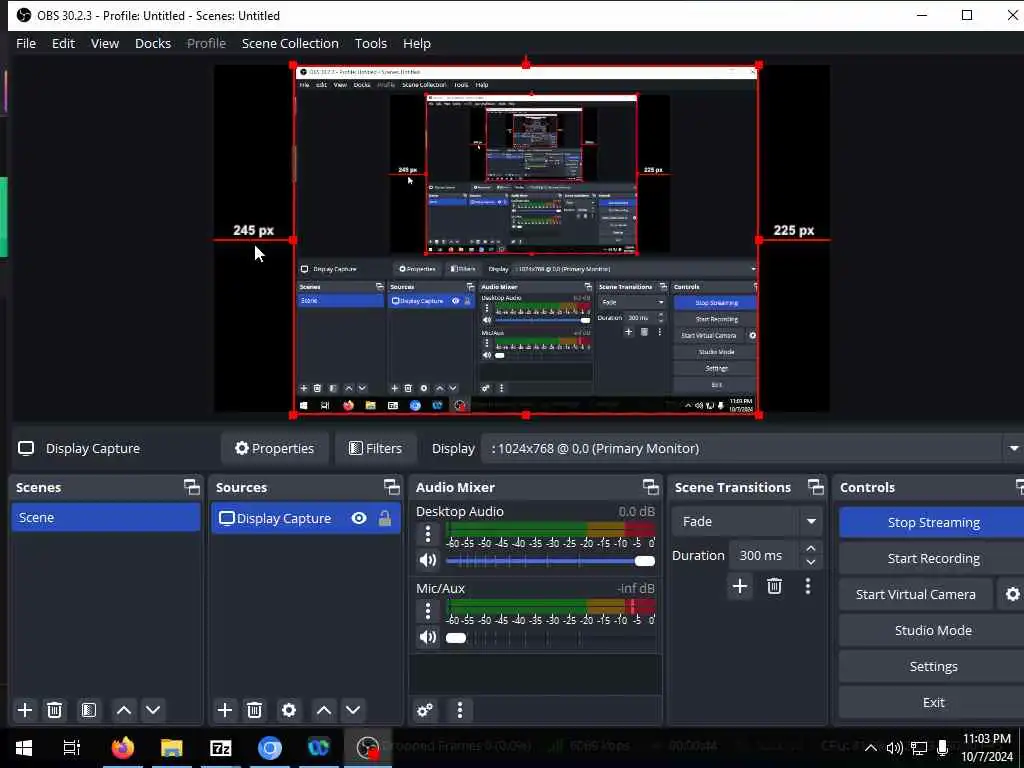Open the Scene Collection menu

point(290,43)
